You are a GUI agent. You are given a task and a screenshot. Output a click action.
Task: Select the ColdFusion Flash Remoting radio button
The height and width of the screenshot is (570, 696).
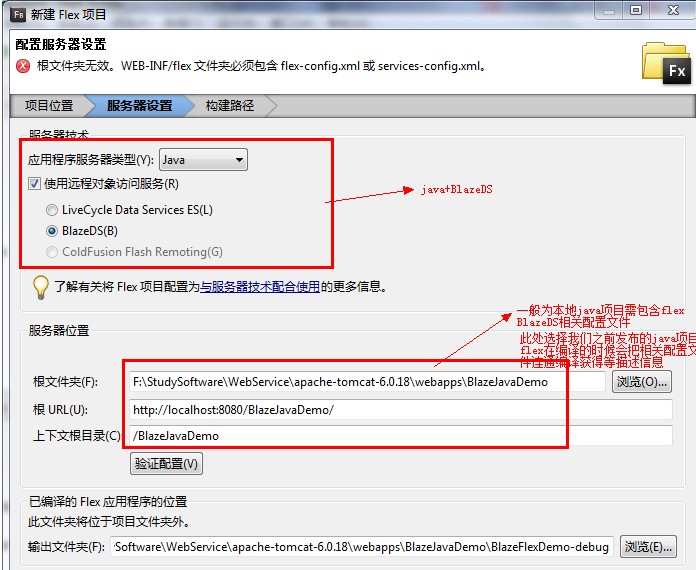[52, 252]
